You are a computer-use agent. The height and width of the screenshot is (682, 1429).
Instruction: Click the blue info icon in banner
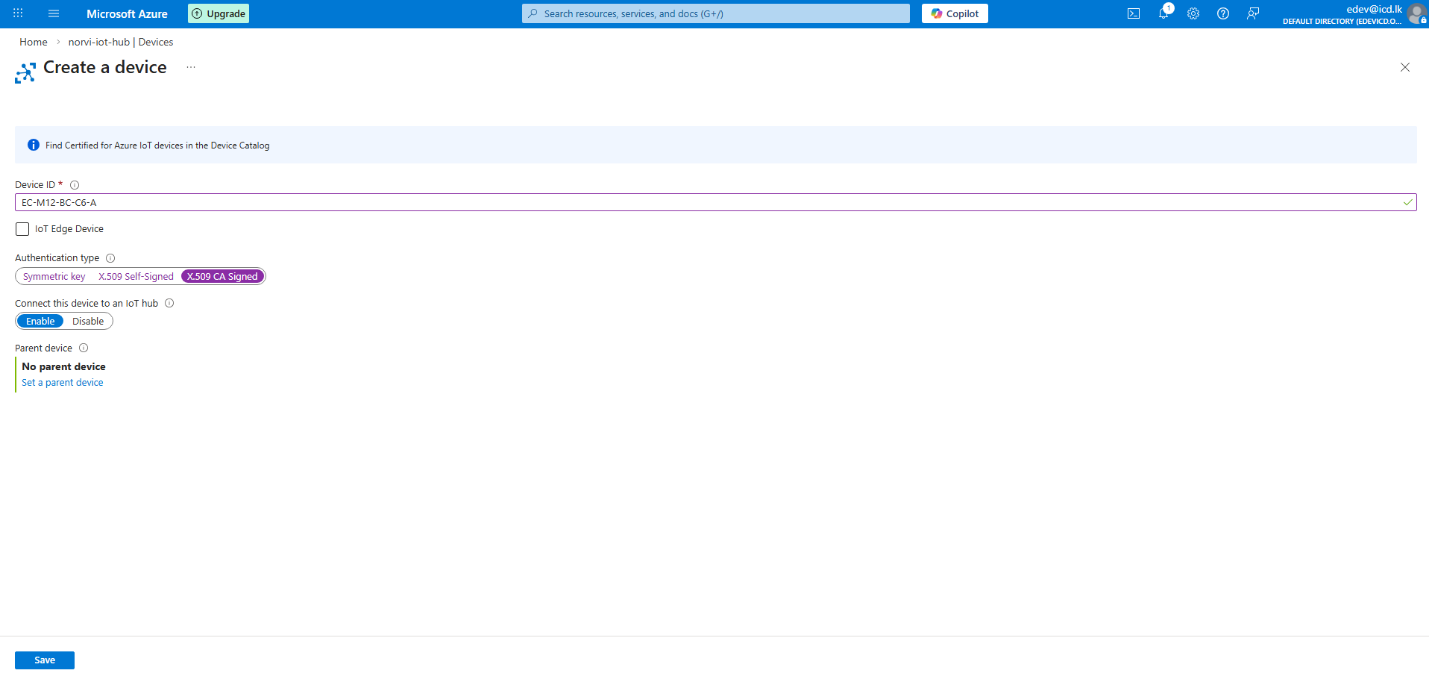(x=33, y=145)
